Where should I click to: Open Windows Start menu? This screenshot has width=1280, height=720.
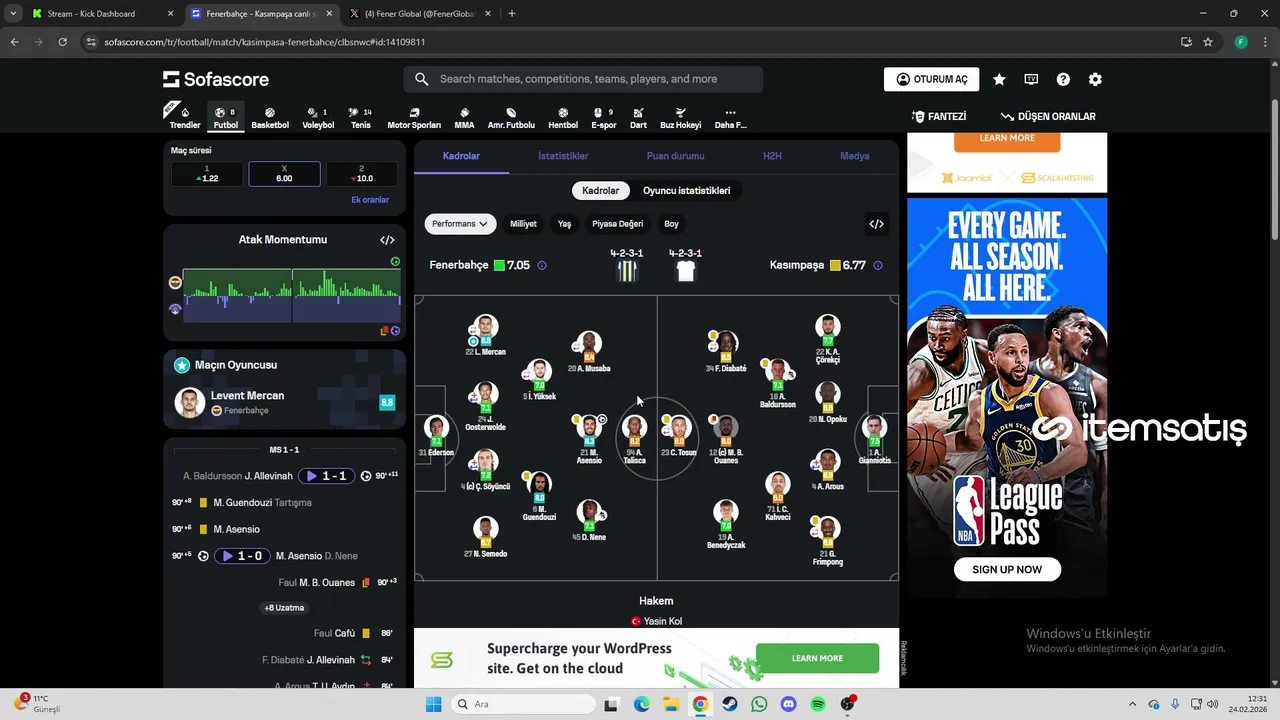433,704
